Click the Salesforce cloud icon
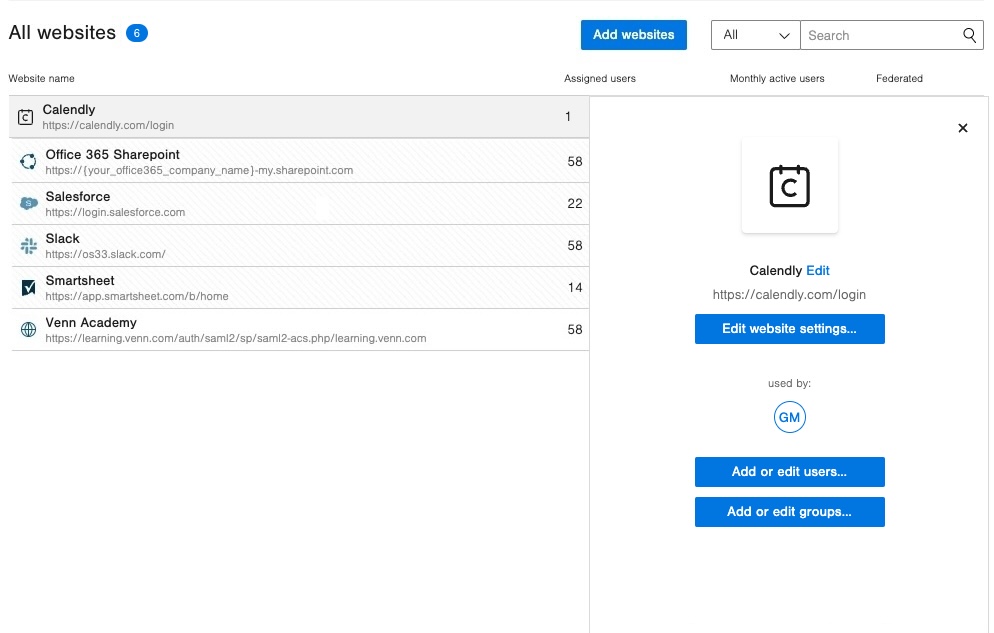 click(29, 203)
